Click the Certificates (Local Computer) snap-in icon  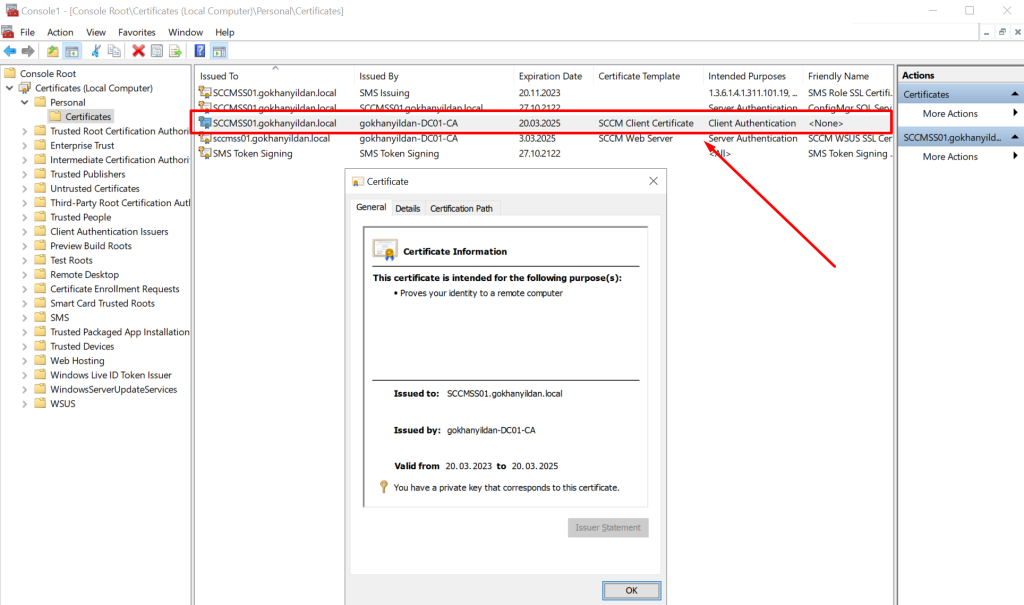click(25, 88)
